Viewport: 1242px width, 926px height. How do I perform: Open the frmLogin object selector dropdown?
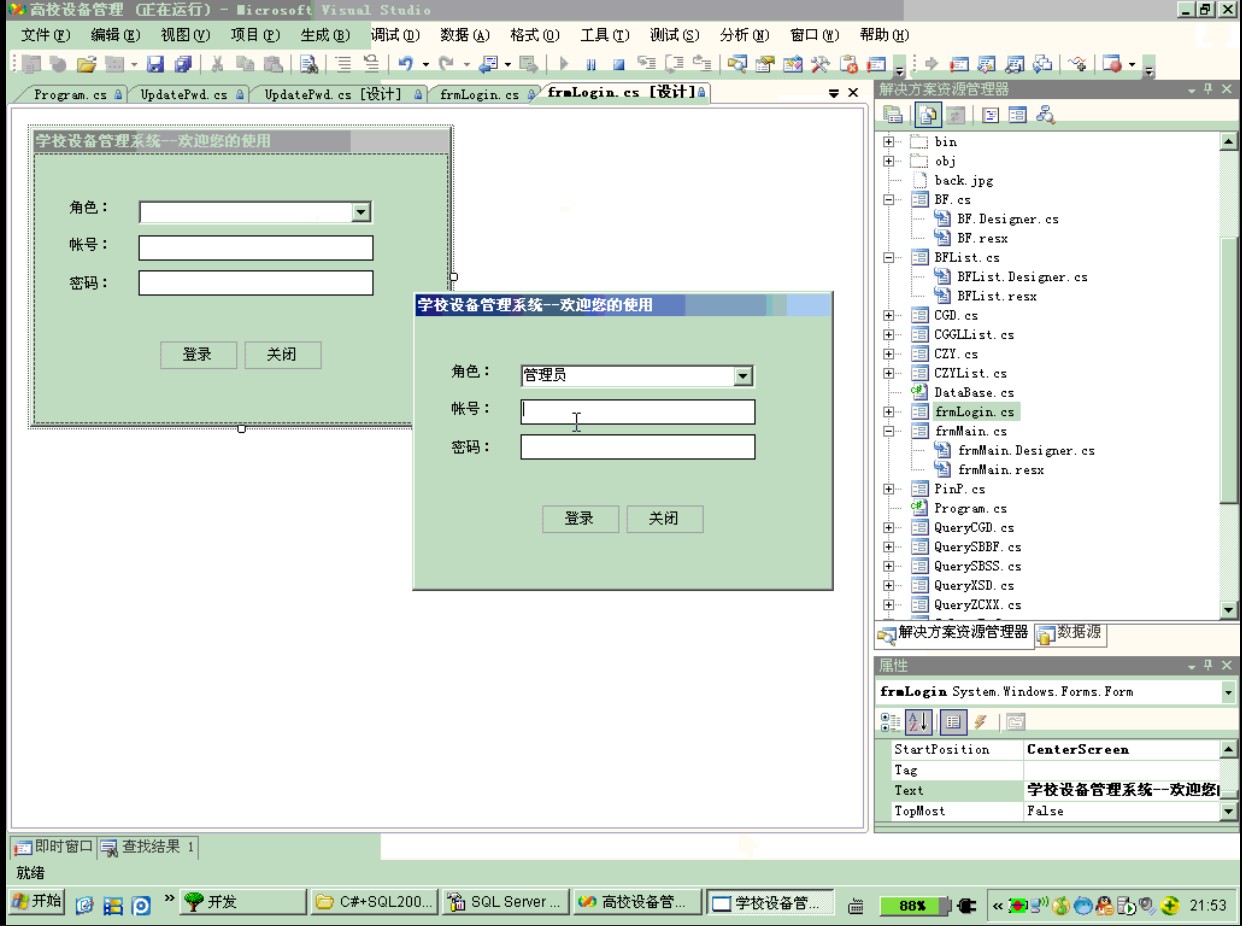(x=1229, y=692)
